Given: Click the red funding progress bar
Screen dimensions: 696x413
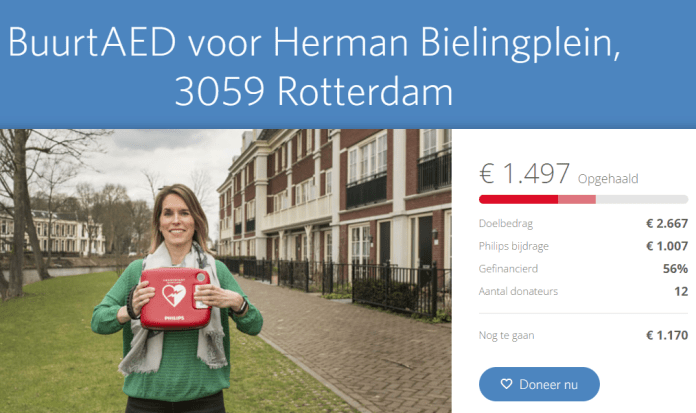Looking at the screenshot, I should [518, 199].
